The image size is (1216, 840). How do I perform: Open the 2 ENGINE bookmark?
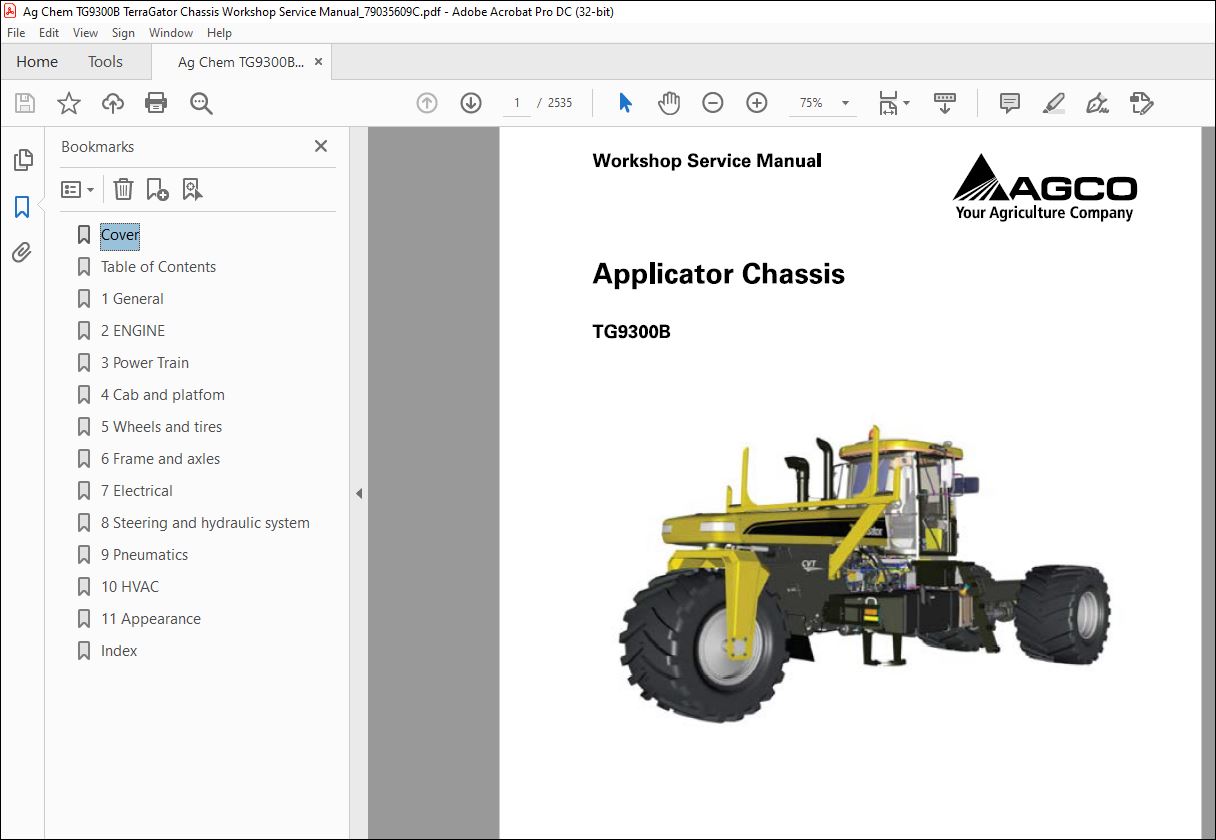coord(133,331)
